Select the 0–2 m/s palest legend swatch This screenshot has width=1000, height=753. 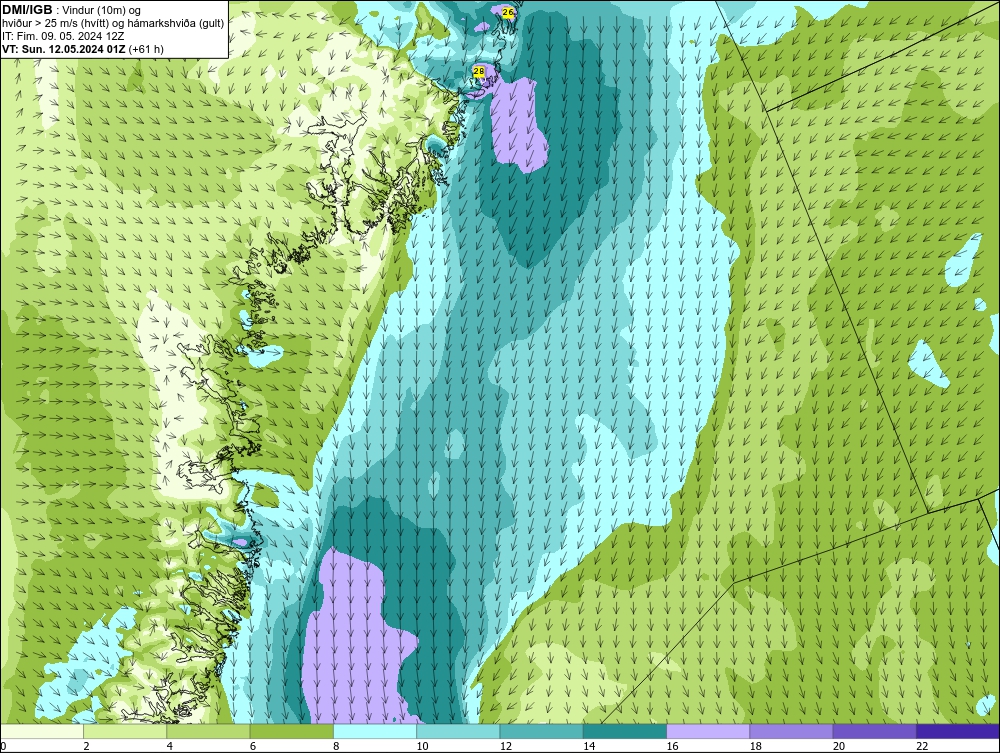41,731
